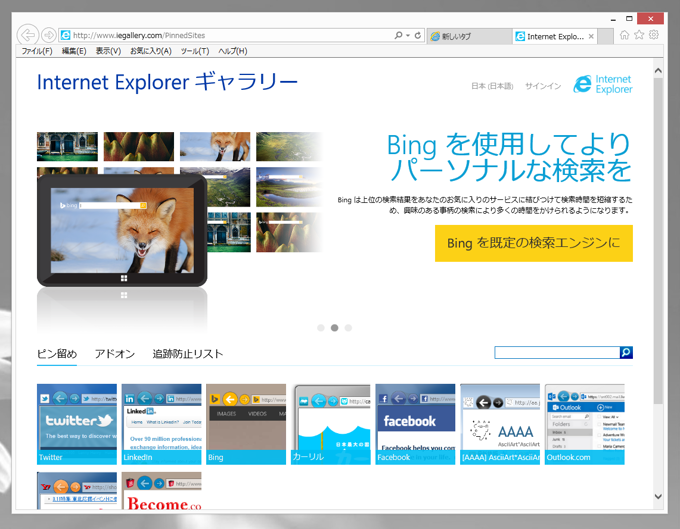Image resolution: width=680 pixels, height=529 pixels.
Task: Click the search magnifier in address bar
Action: coord(398,35)
